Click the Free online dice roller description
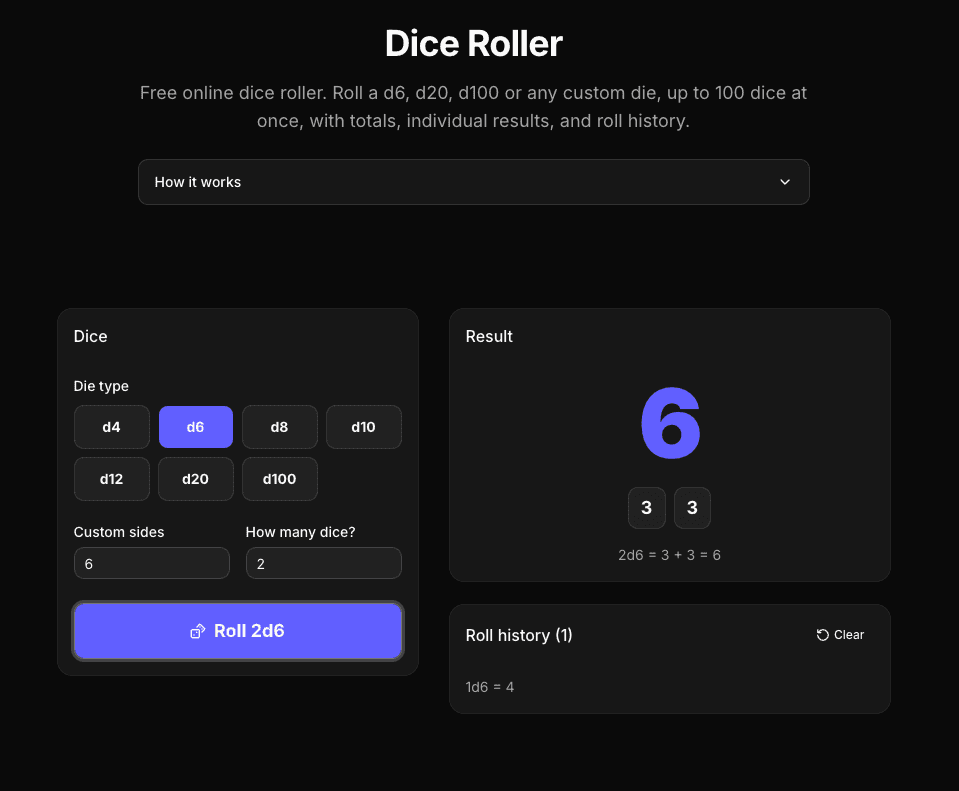959x791 pixels. [x=473, y=107]
